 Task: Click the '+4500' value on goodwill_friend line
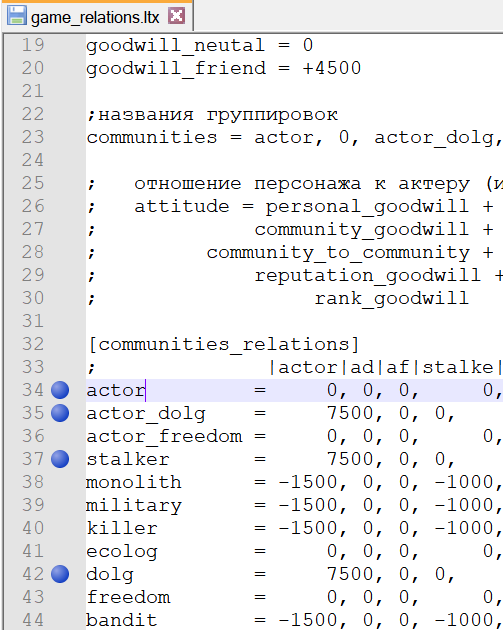pos(332,68)
